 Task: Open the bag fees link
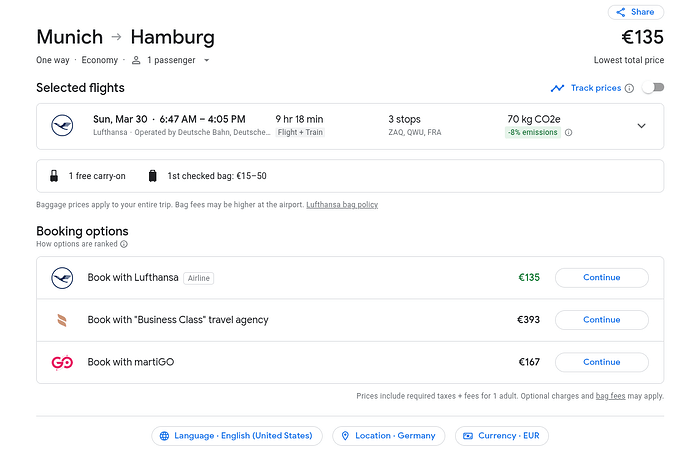[610, 396]
